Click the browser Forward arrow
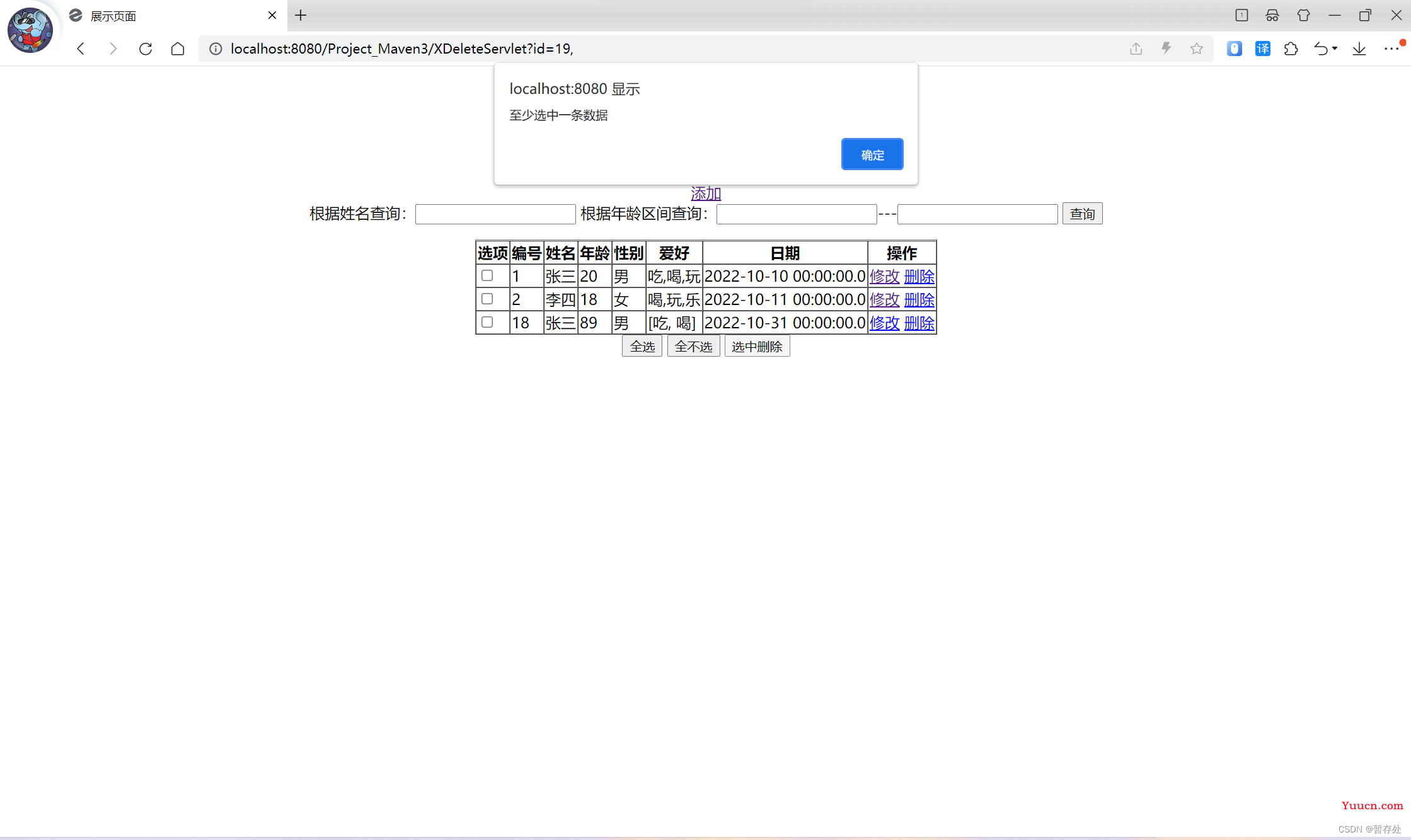 pyautogui.click(x=113, y=49)
